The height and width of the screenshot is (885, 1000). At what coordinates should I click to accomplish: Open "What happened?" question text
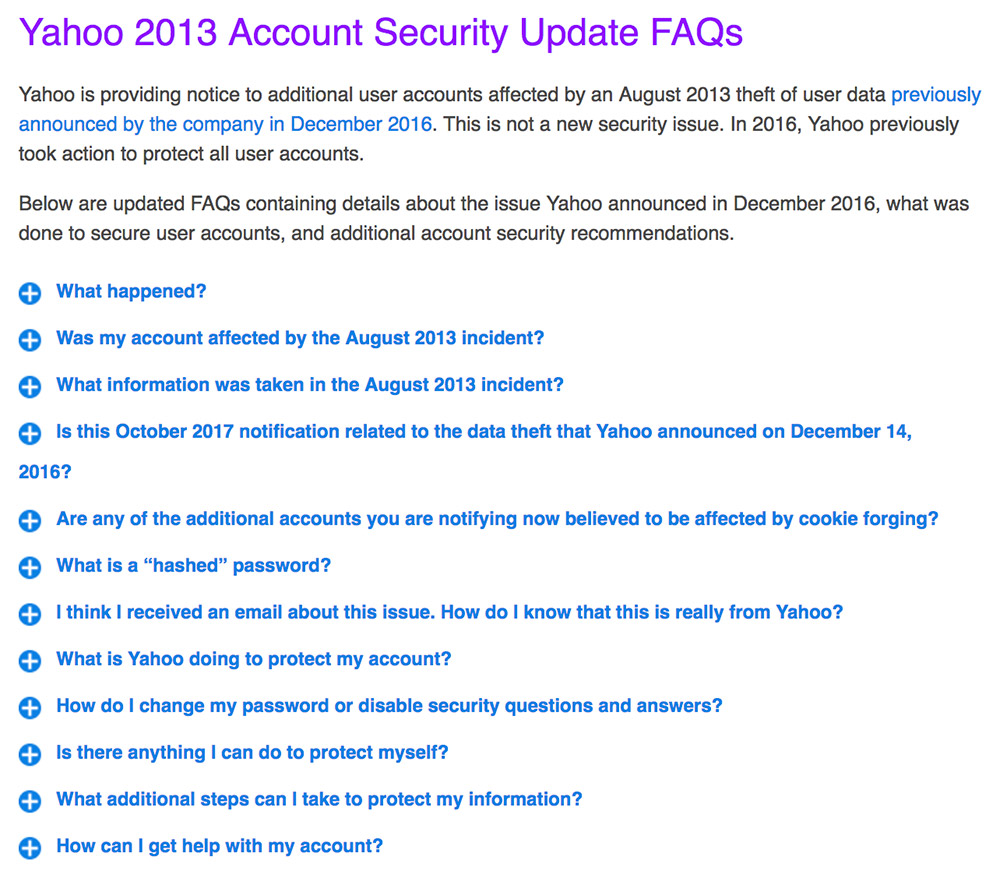pyautogui.click(x=131, y=291)
